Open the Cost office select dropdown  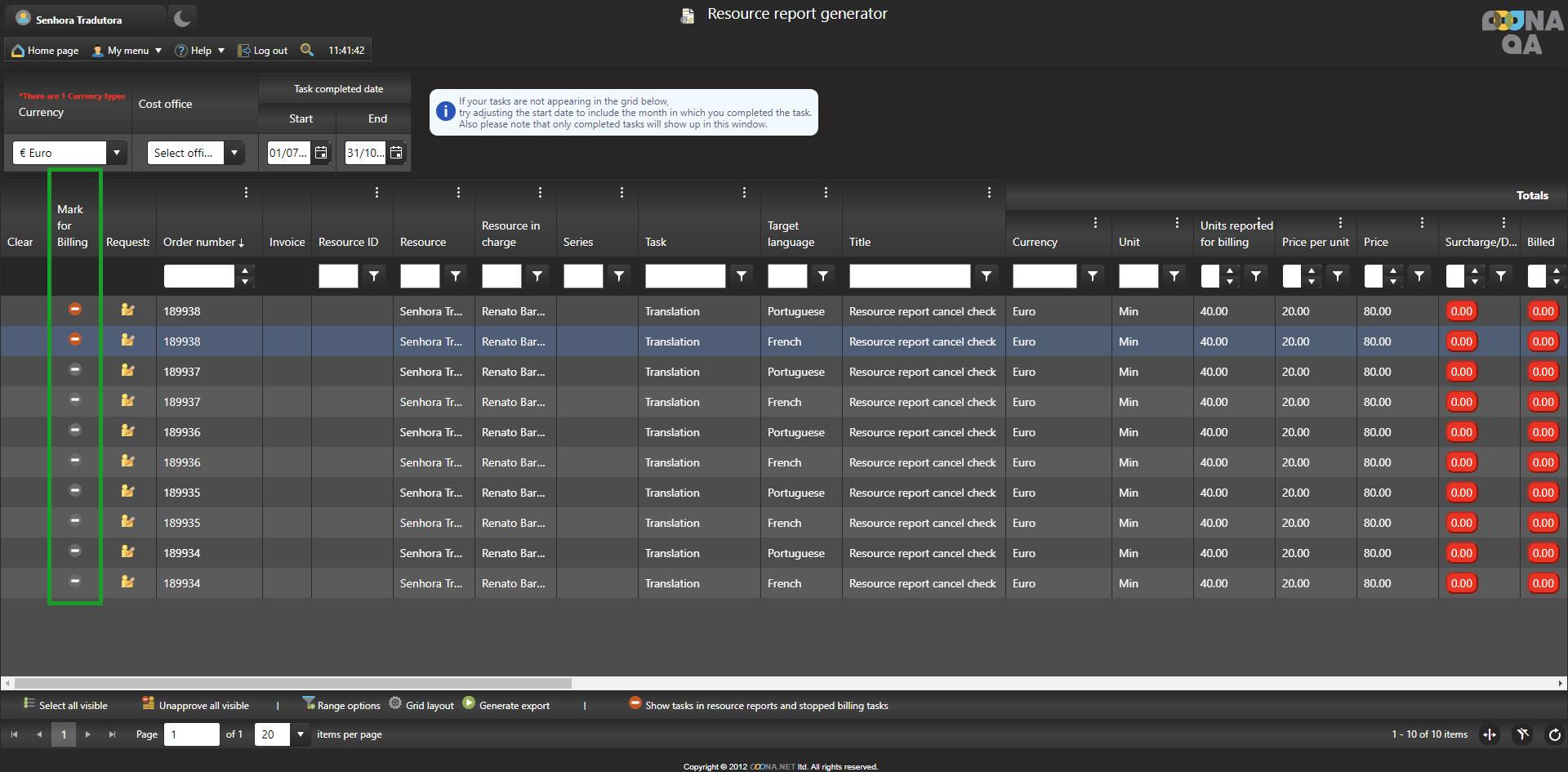[x=234, y=153]
